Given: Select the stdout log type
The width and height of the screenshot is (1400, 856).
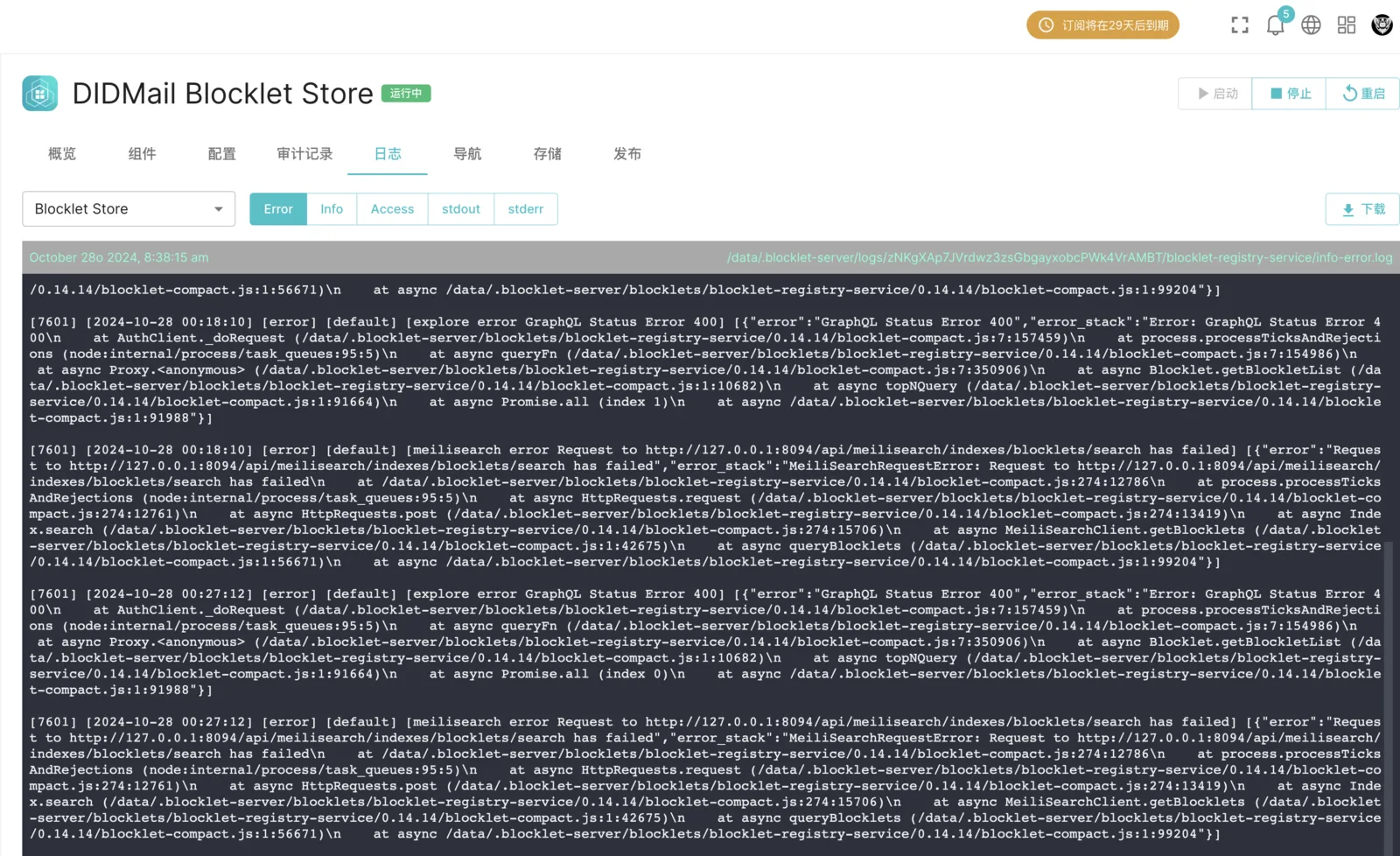Looking at the screenshot, I should [x=461, y=209].
